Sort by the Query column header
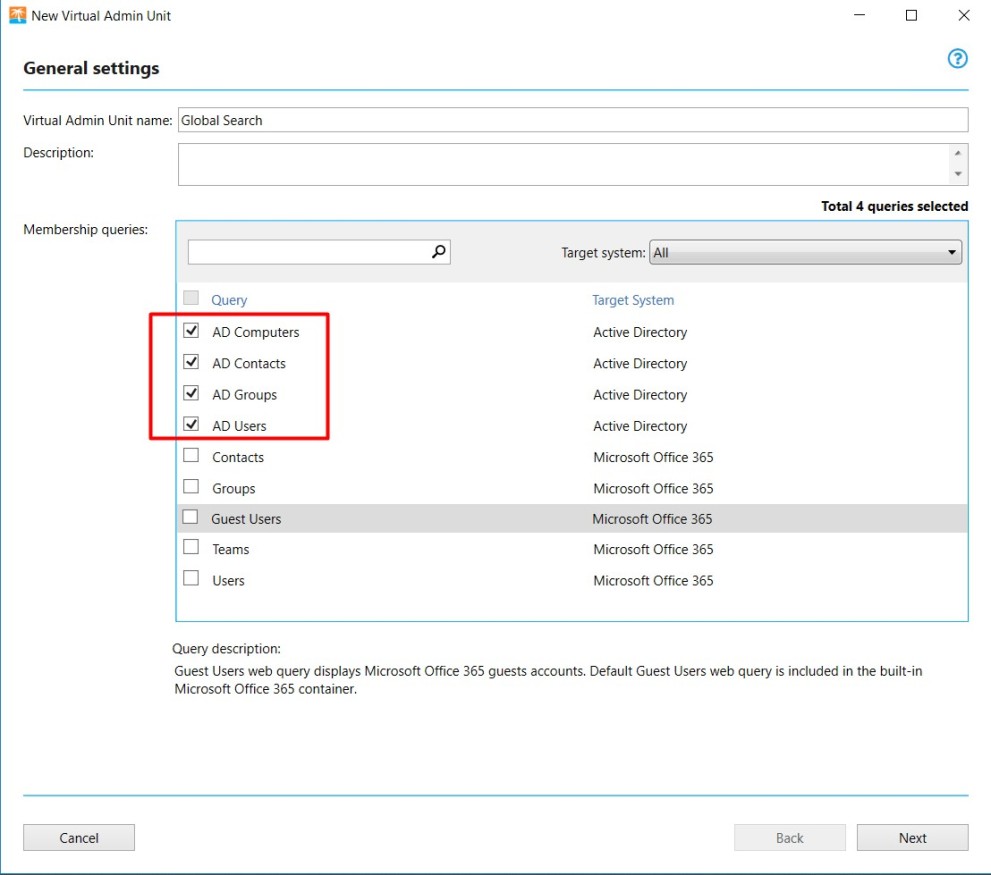This screenshot has height=875, width=991. coord(229,300)
